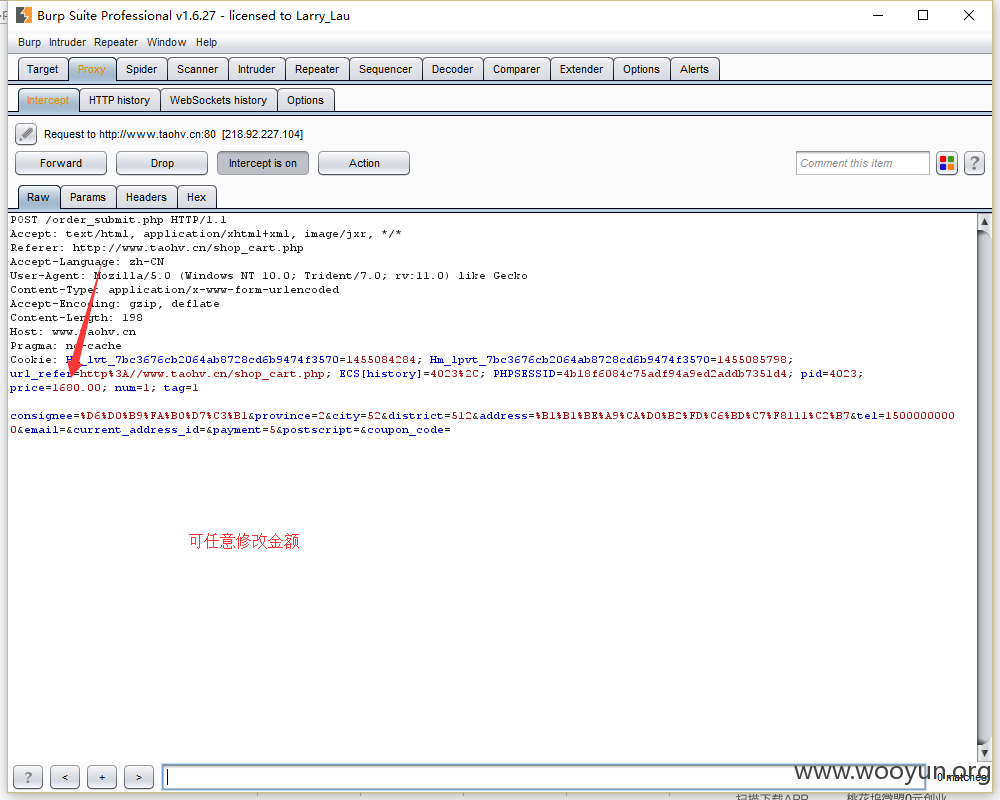Select the Raw request view tab
Screen dimensions: 1000x800
(38, 197)
